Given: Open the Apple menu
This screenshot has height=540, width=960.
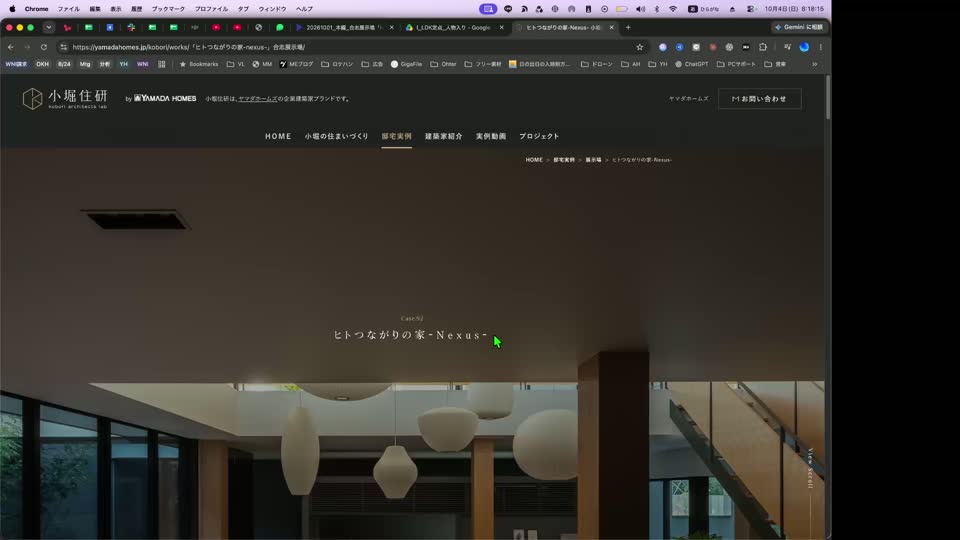Looking at the screenshot, I should [12, 9].
